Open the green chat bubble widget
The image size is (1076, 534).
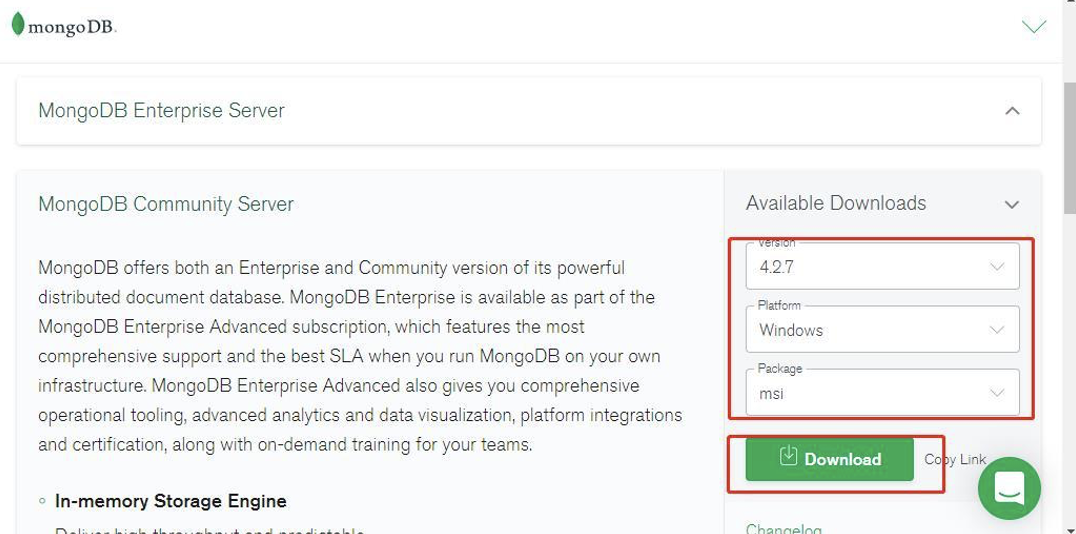coord(1009,488)
